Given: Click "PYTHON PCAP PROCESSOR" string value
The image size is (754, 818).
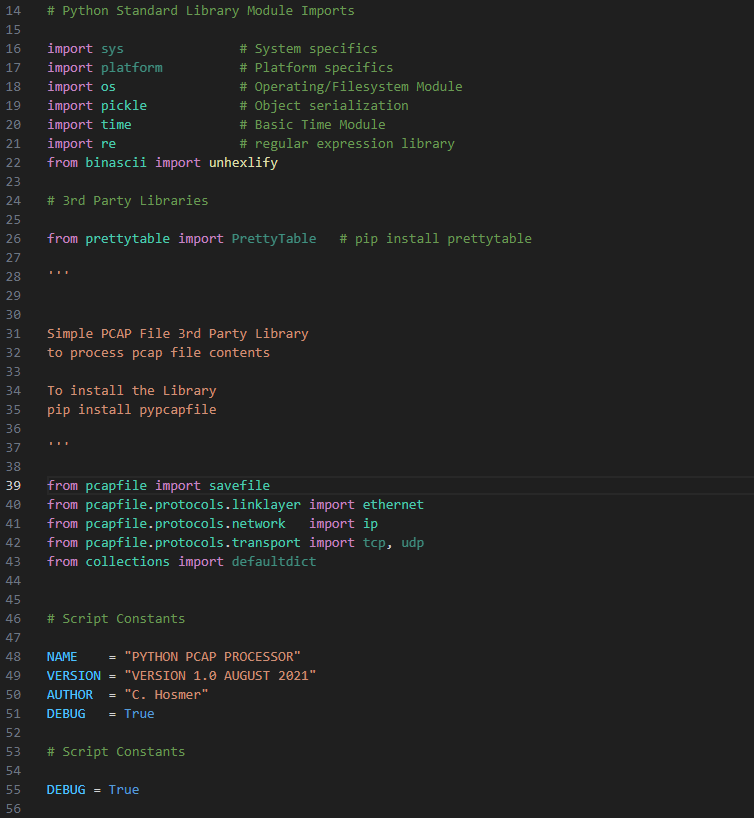Looking at the screenshot, I should tap(212, 657).
